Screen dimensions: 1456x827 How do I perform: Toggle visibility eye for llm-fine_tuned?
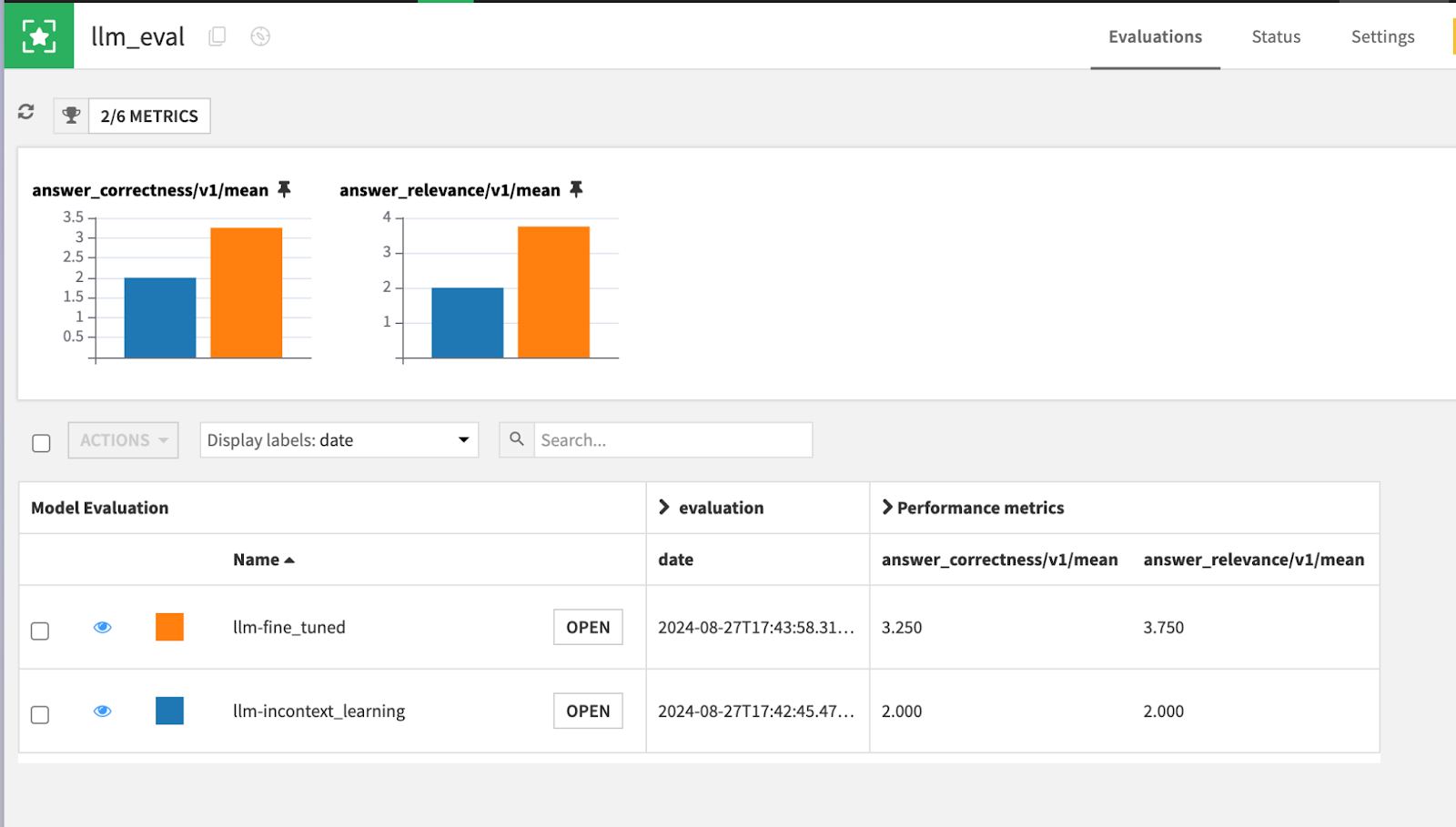(x=103, y=627)
